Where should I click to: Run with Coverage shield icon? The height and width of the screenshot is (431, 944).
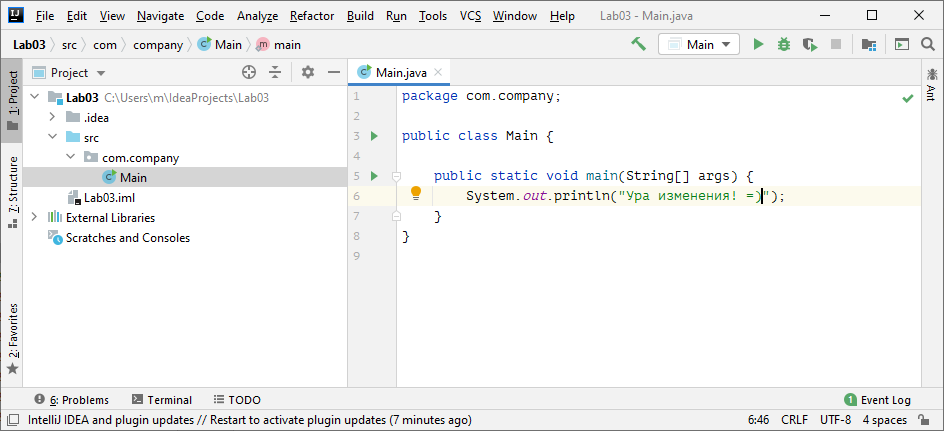coord(810,45)
